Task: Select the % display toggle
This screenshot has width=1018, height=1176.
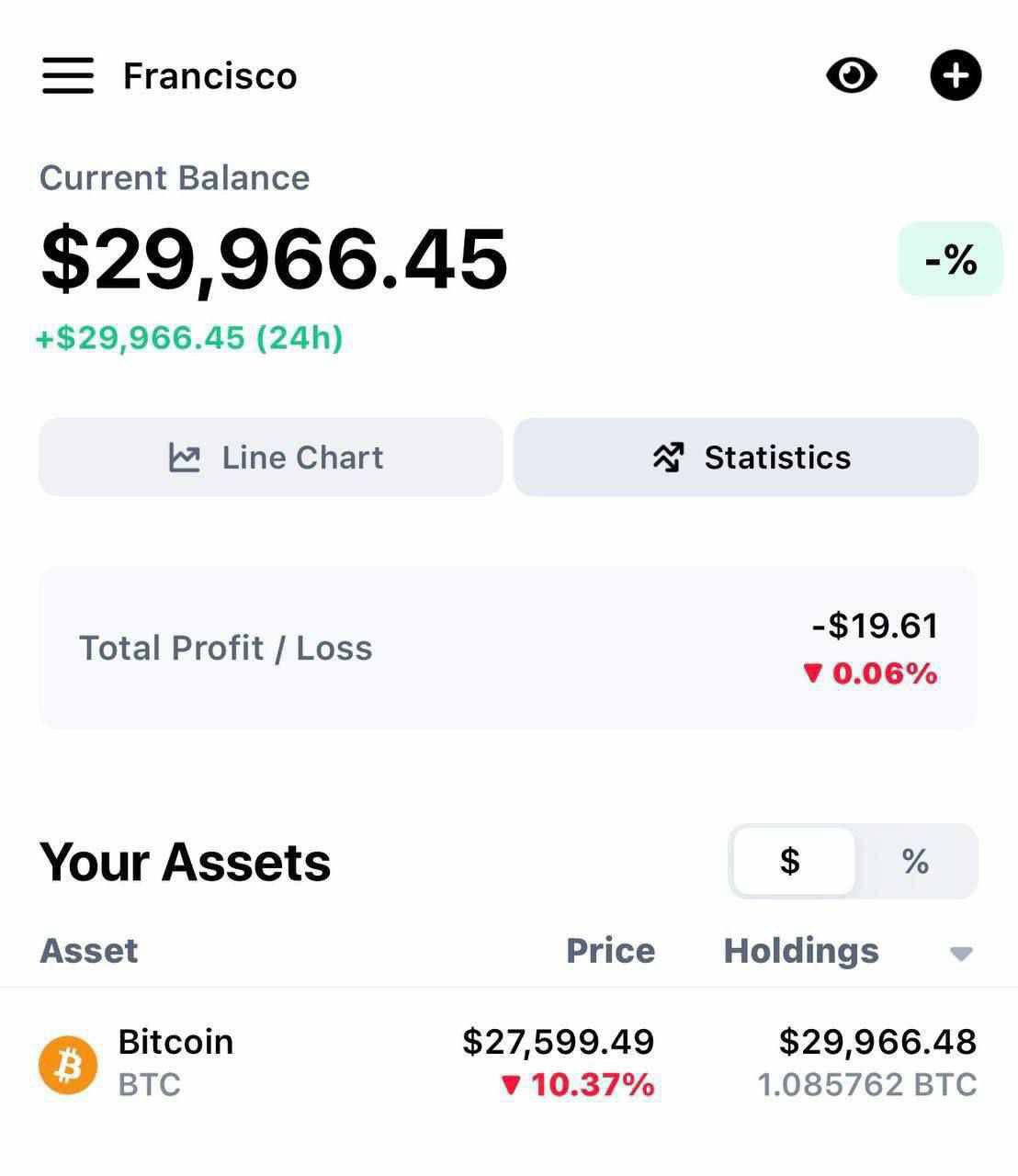Action: 915,862
